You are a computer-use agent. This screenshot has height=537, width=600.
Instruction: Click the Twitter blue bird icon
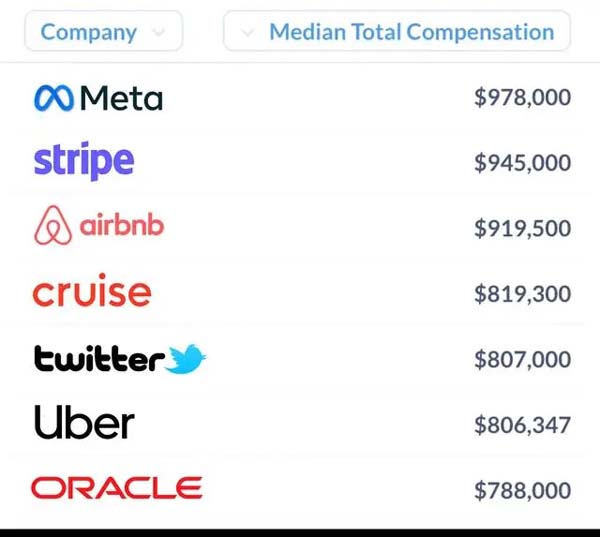click(186, 359)
